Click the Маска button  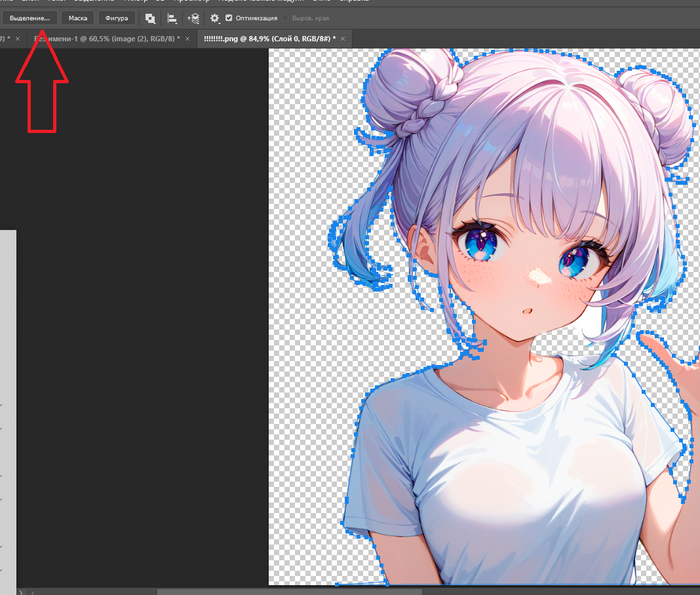point(77,18)
